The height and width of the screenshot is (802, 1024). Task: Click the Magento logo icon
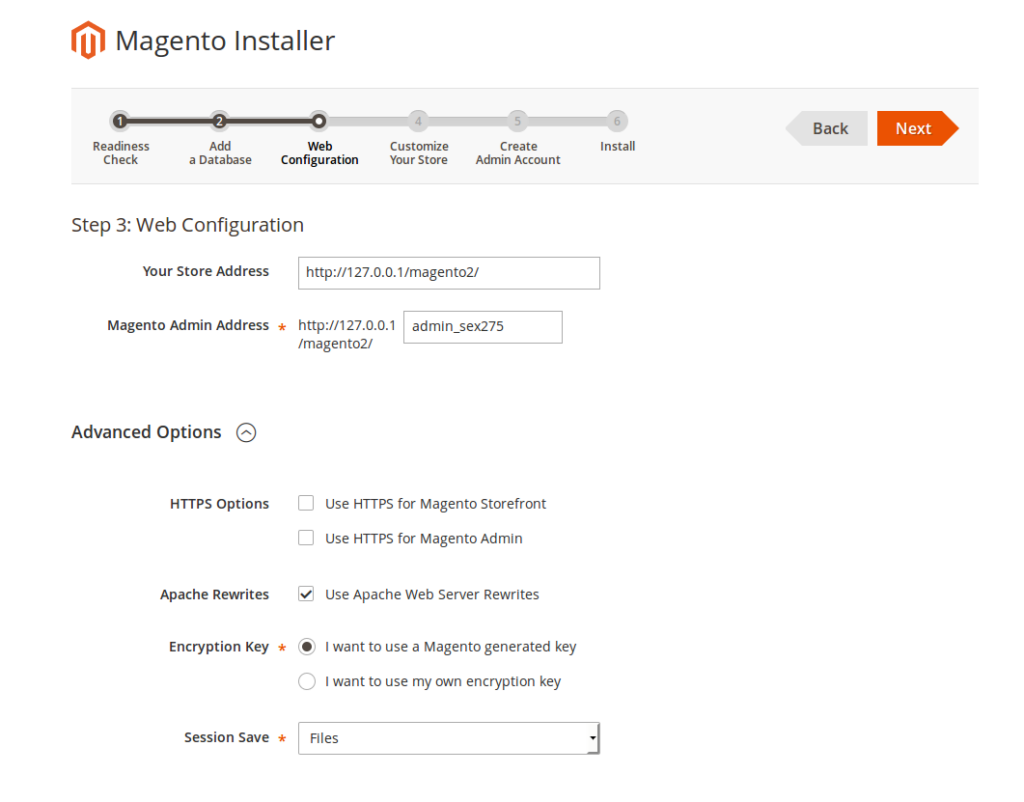pos(88,40)
